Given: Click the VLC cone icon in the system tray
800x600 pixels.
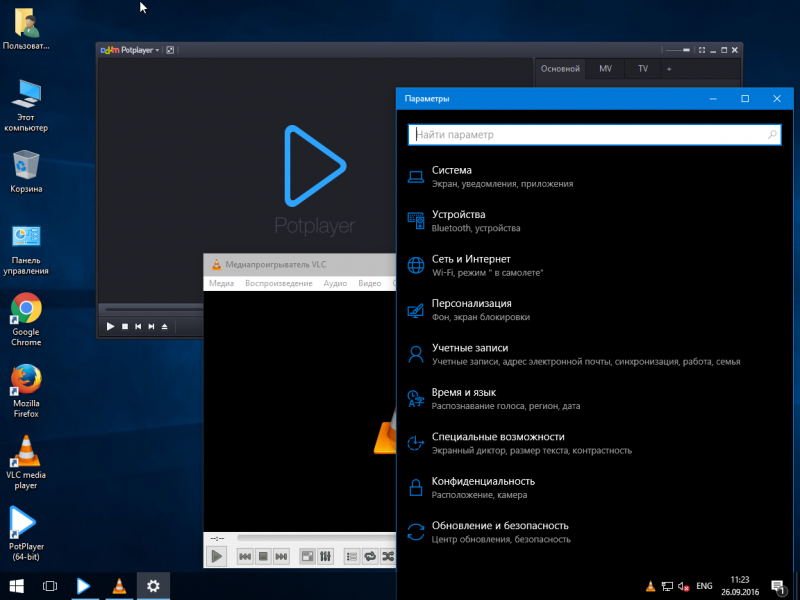Looking at the screenshot, I should click(x=651, y=586).
